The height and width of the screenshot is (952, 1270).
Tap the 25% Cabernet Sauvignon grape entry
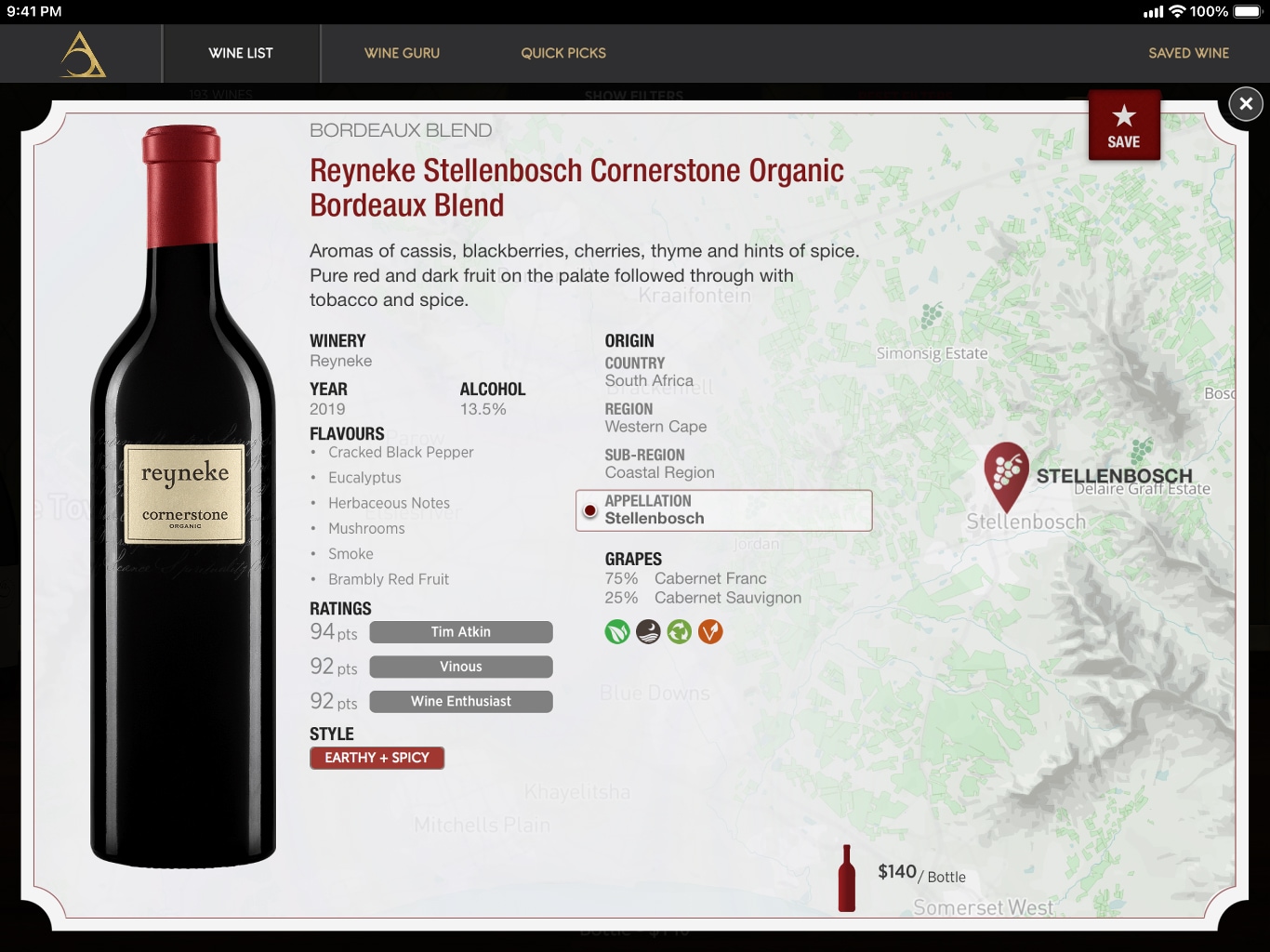coord(703,598)
